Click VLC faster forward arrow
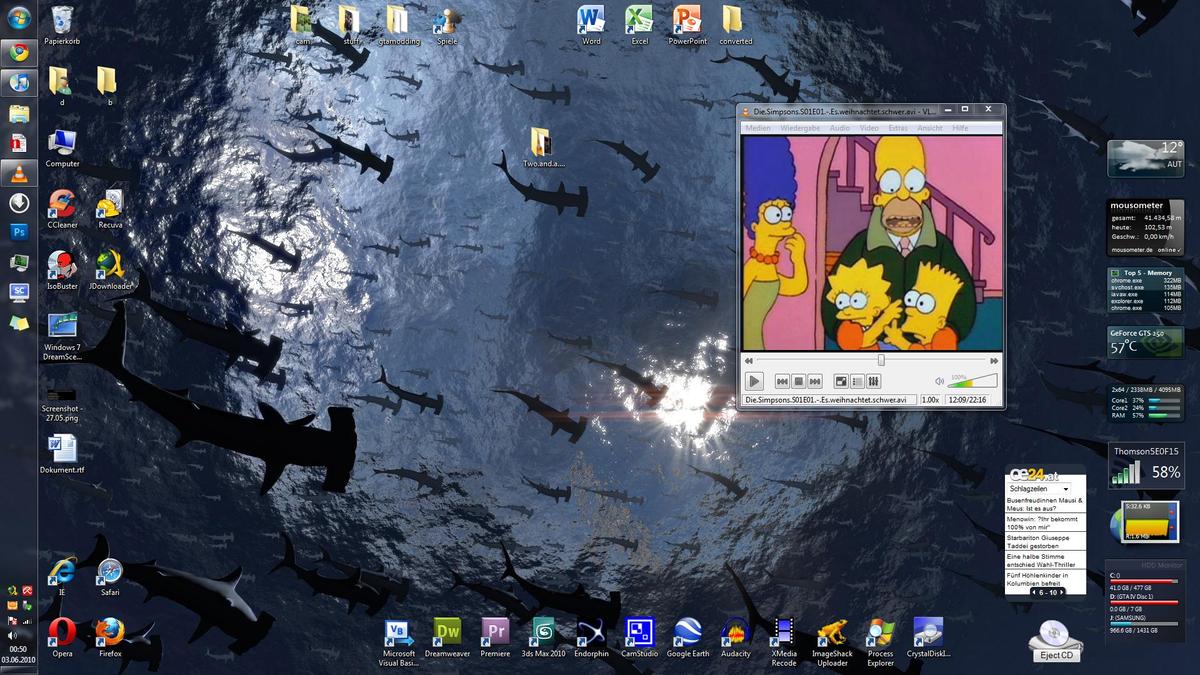 tap(994, 360)
